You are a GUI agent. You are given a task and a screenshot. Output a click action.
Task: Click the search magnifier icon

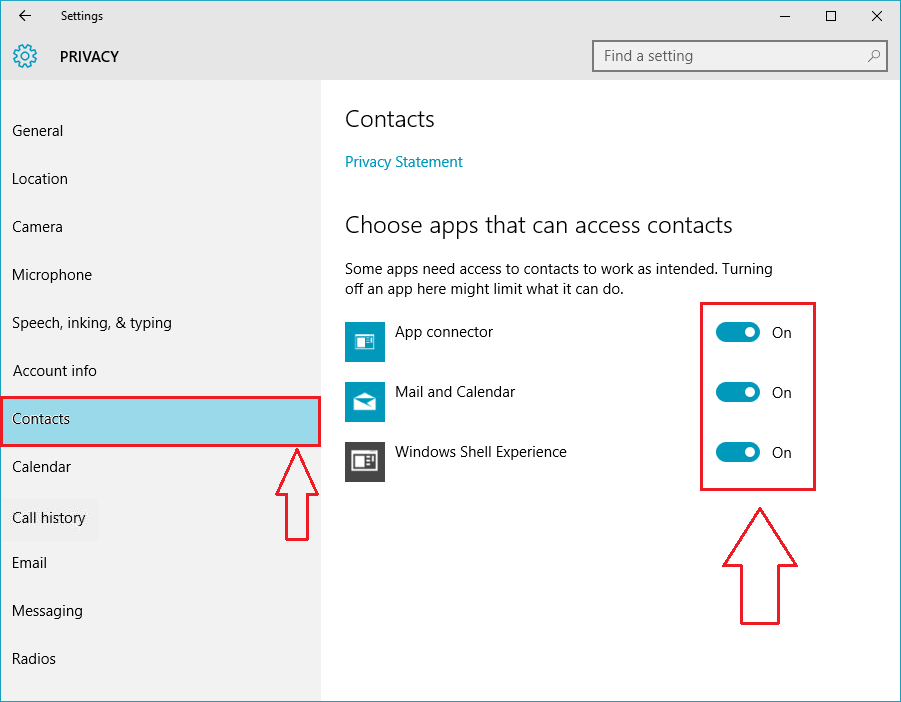click(x=873, y=56)
